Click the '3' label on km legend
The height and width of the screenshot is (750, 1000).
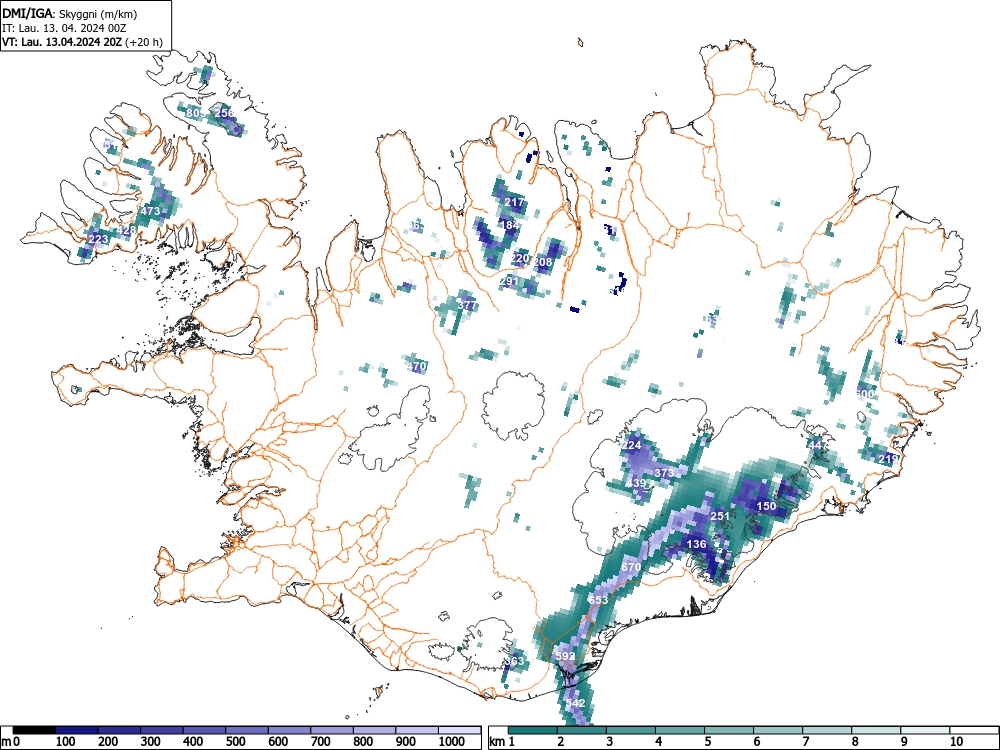[610, 742]
